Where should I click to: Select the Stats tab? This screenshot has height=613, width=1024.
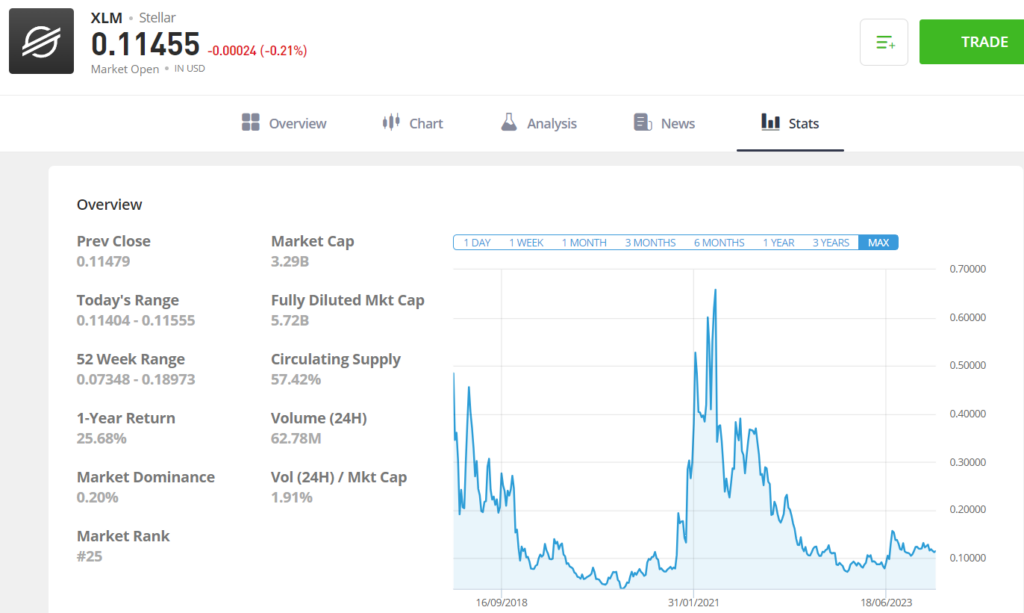point(790,123)
